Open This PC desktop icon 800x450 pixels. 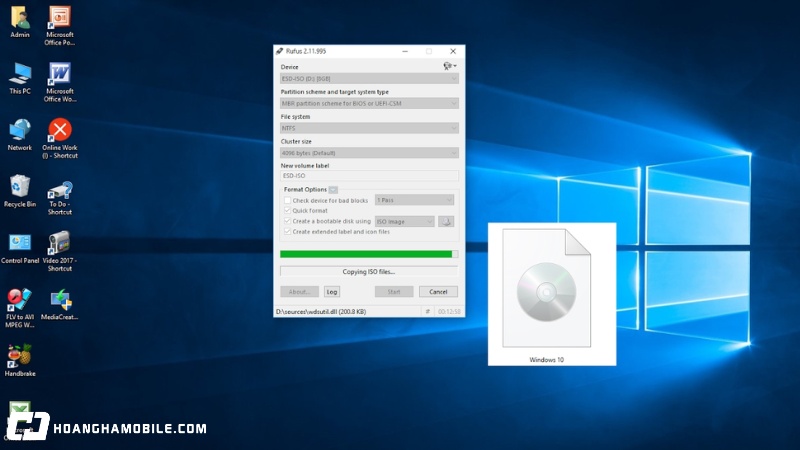(19, 78)
